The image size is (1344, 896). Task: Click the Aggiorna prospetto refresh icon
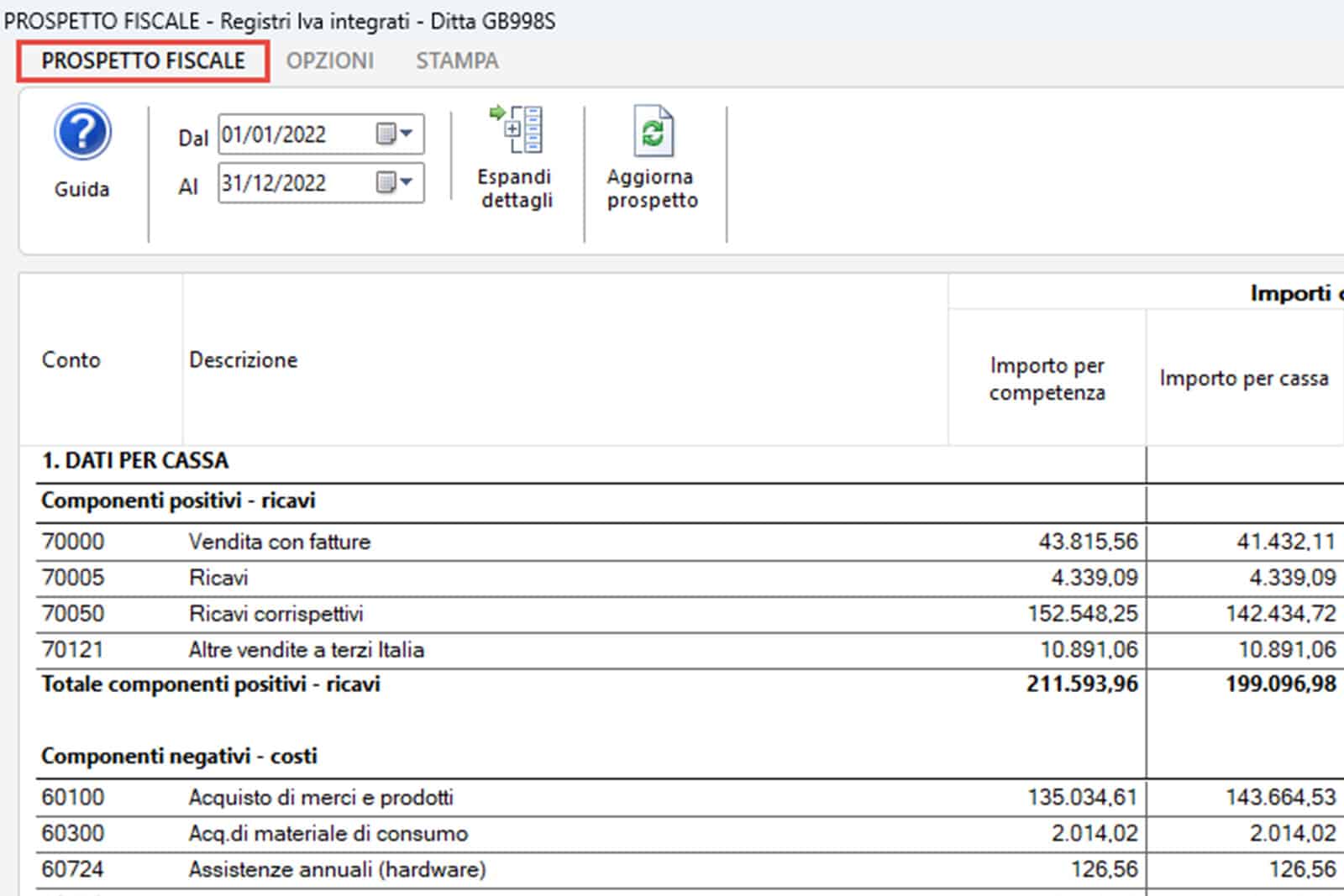coord(653,132)
